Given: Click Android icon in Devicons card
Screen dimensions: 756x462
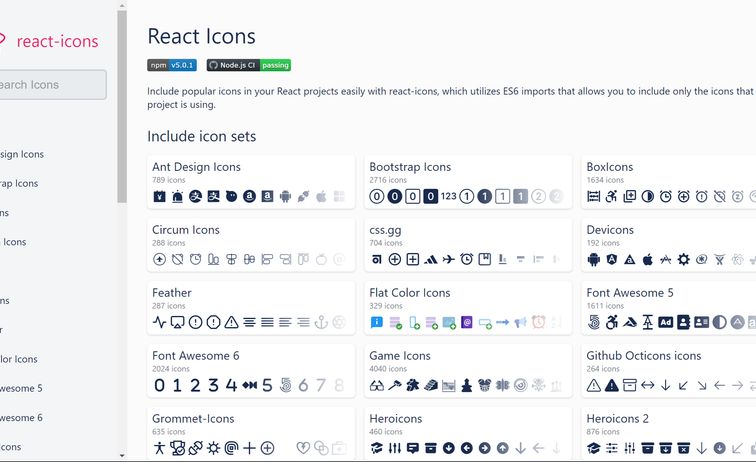Looking at the screenshot, I should (594, 259).
